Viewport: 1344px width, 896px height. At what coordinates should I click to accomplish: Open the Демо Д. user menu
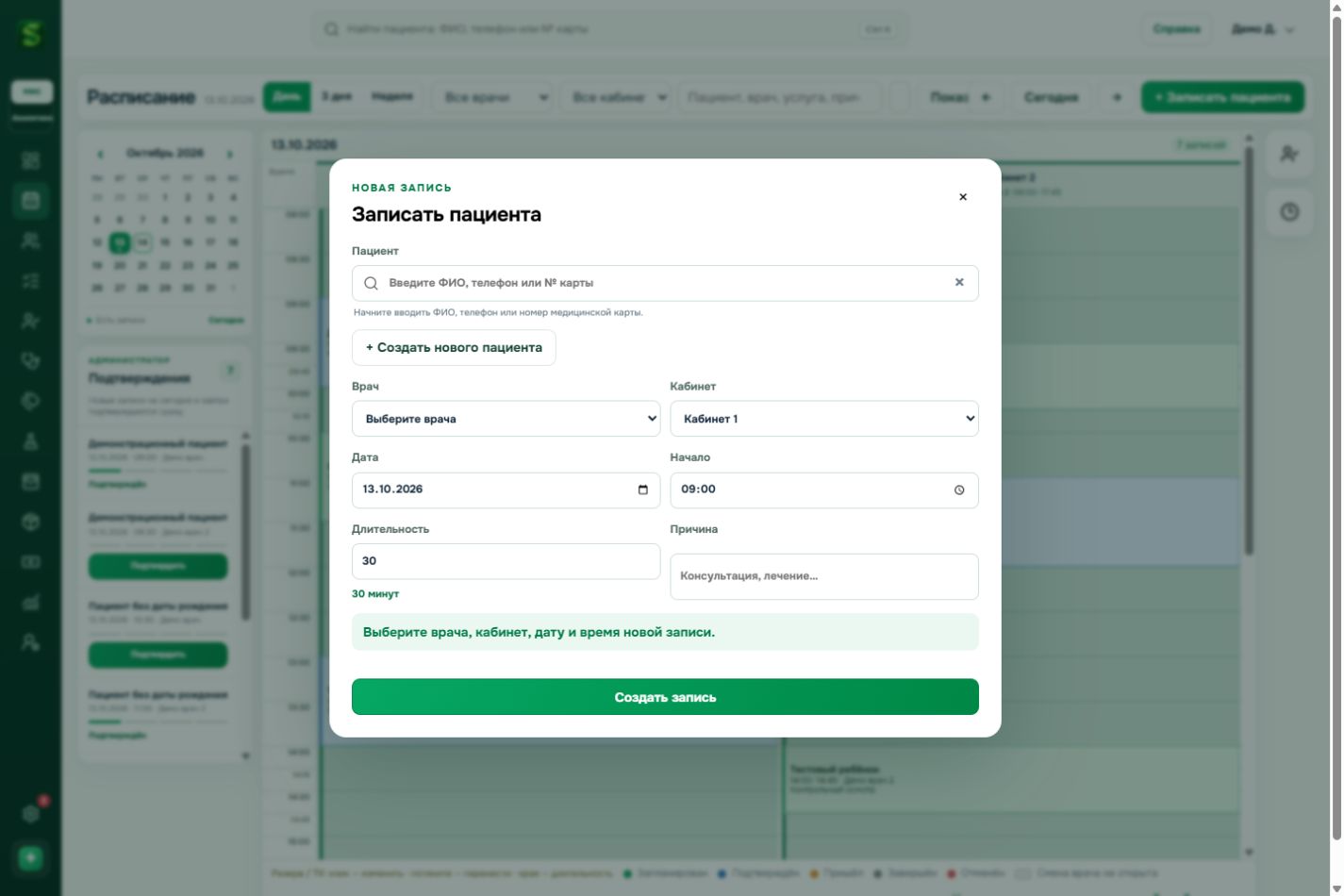(x=1263, y=29)
